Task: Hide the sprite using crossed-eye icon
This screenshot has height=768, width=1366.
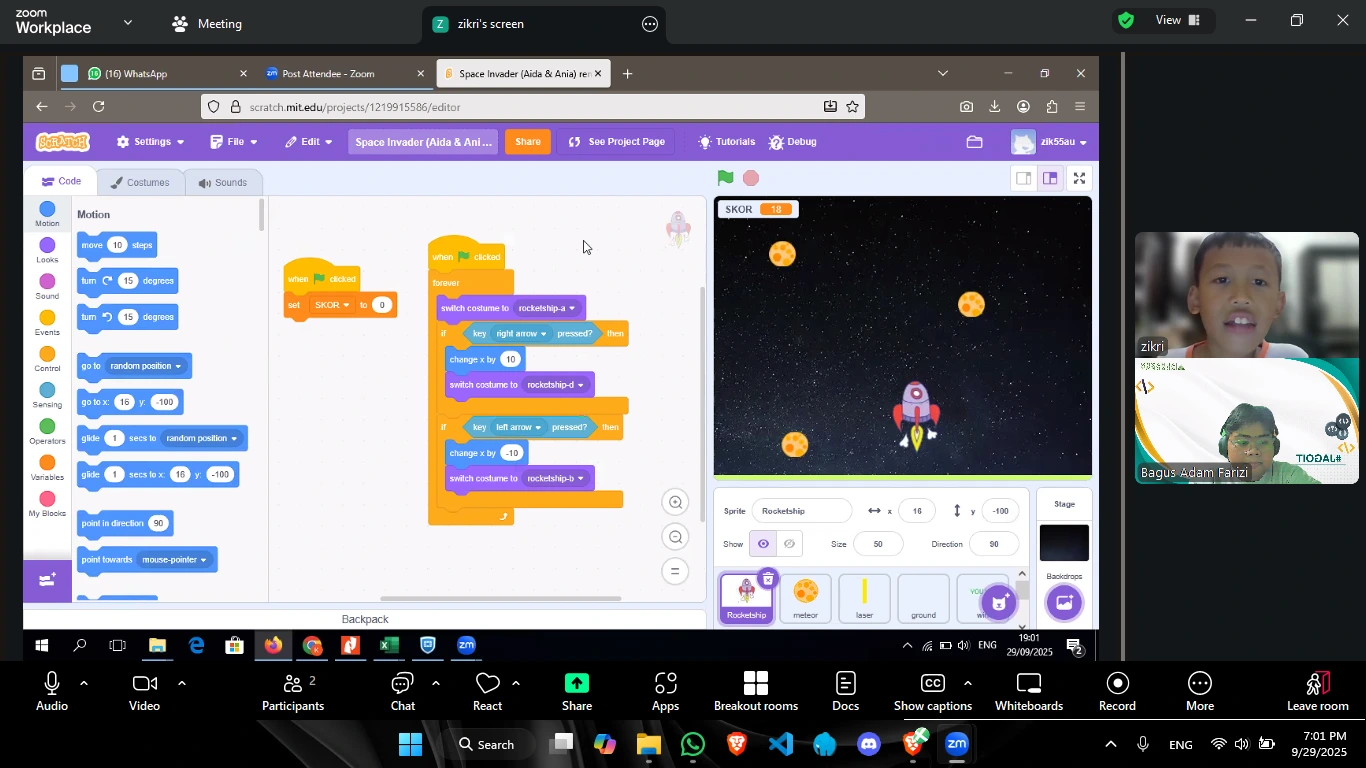Action: point(789,544)
